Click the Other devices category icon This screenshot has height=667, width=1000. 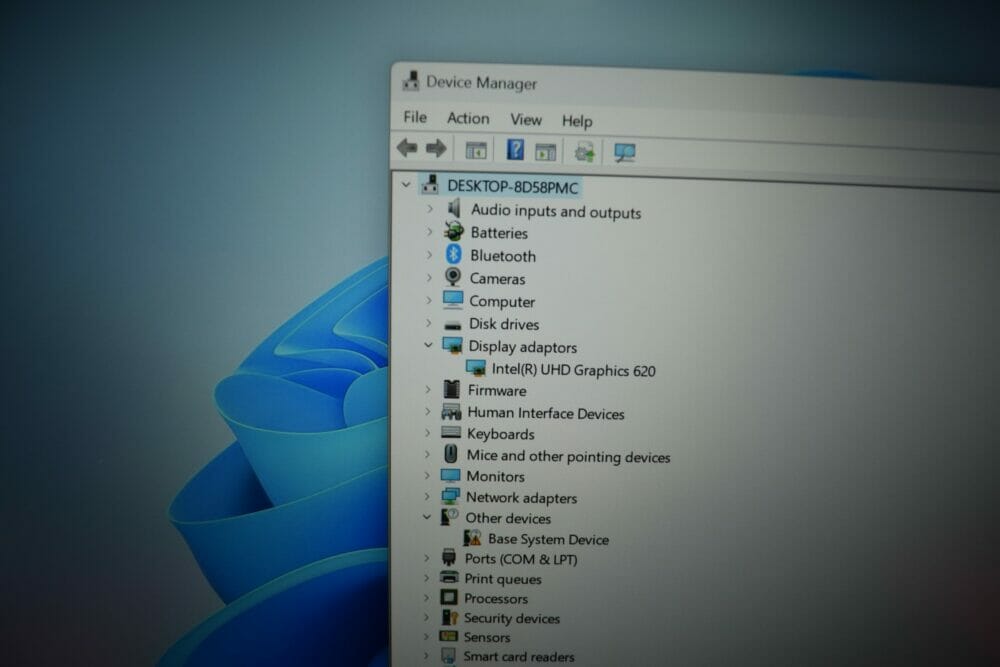coord(449,517)
